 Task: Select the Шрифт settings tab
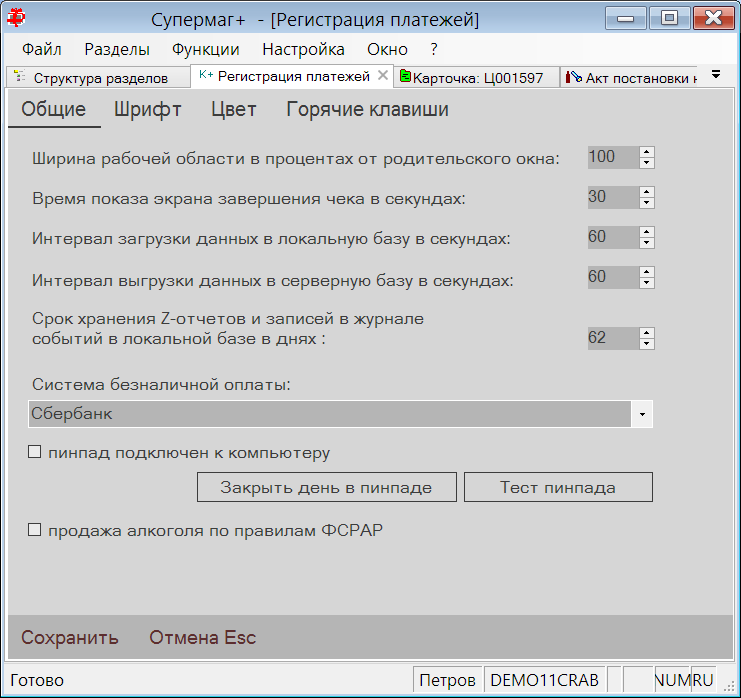[147, 109]
